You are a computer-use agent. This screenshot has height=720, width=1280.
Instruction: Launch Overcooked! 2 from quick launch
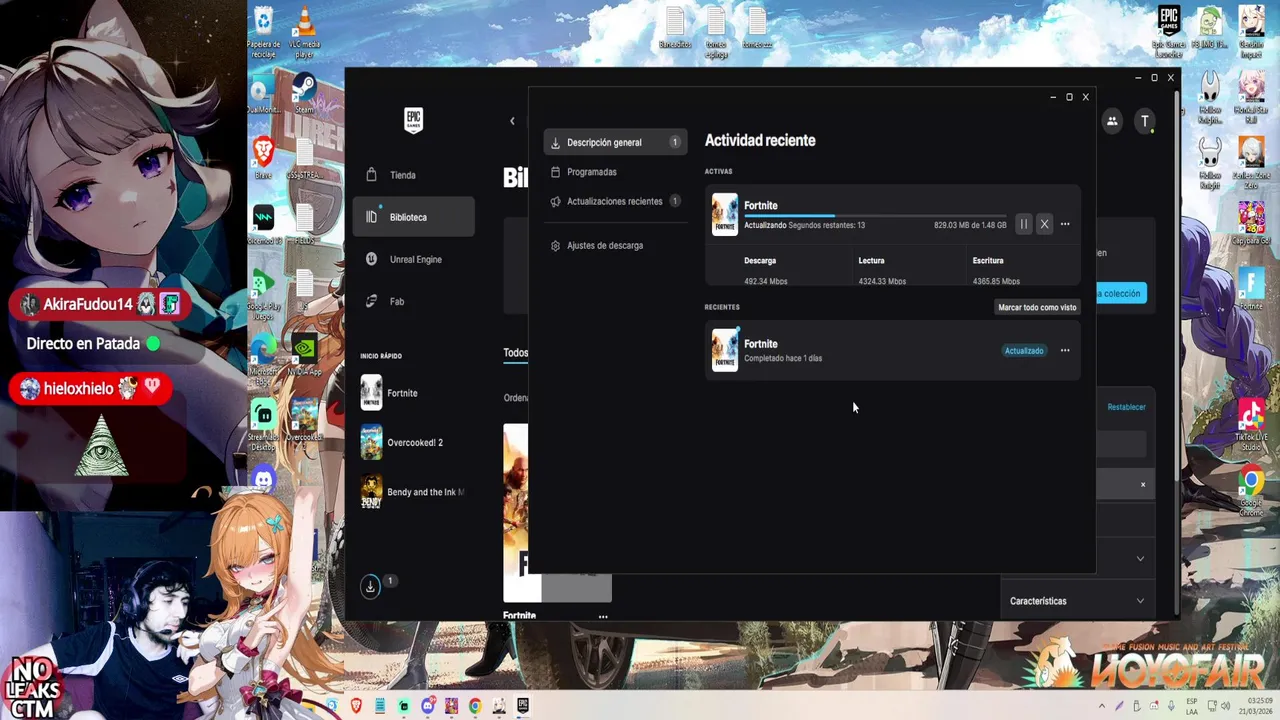[412, 442]
